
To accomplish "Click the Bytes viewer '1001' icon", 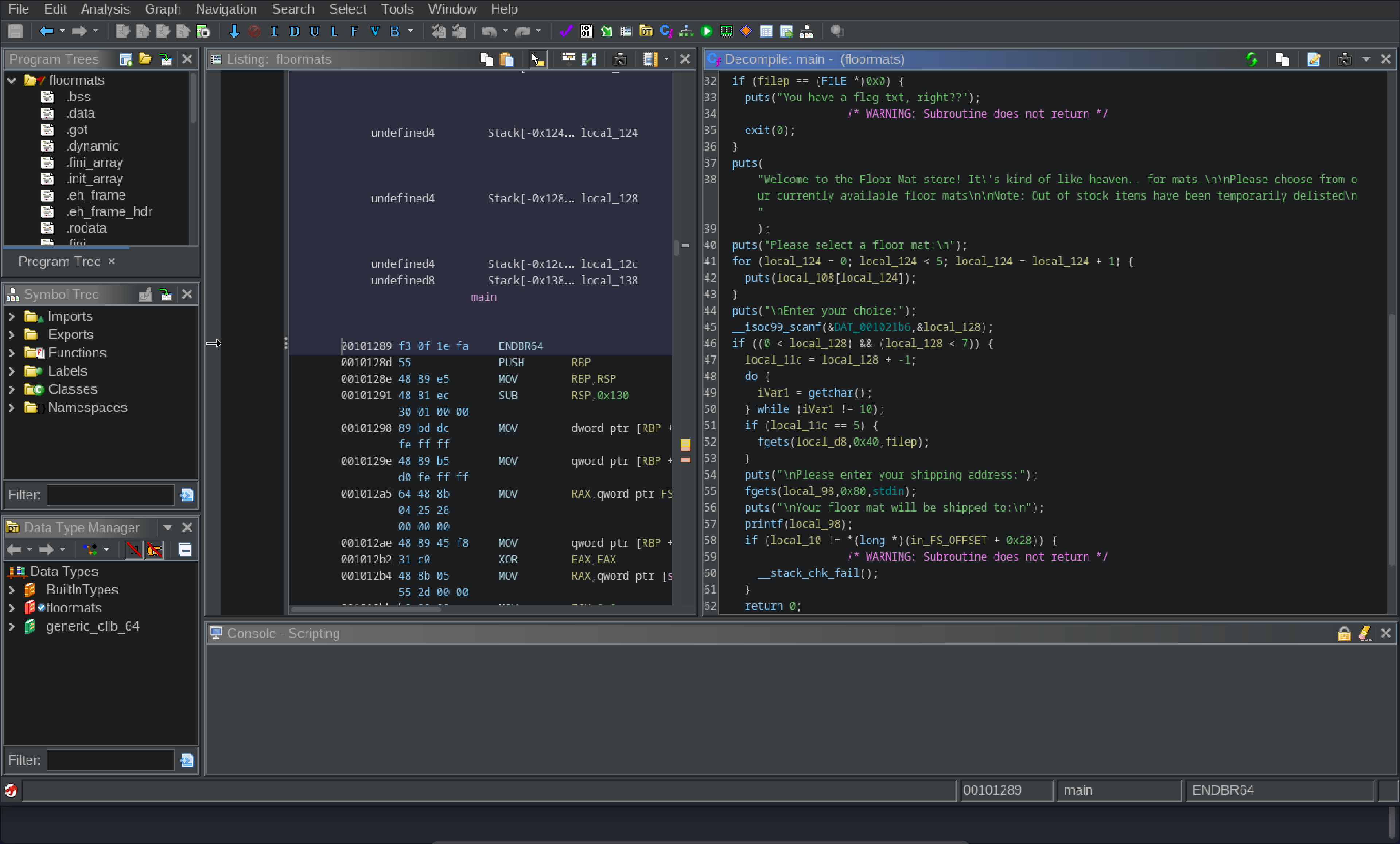I will [586, 31].
